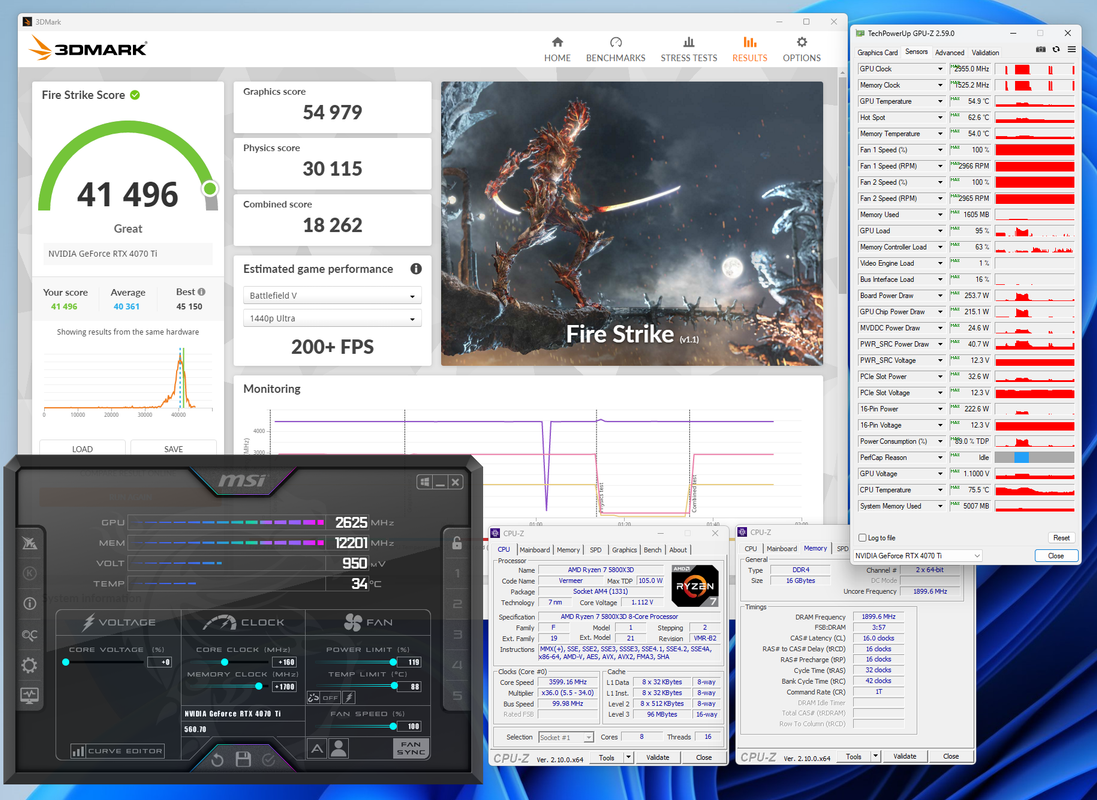Adjust the Memory Clock slider handle

[258, 687]
